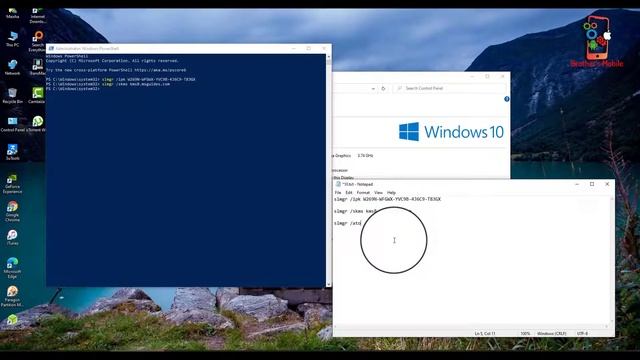640x360 pixels.
Task: Close the Notepad window
Action: [607, 184]
